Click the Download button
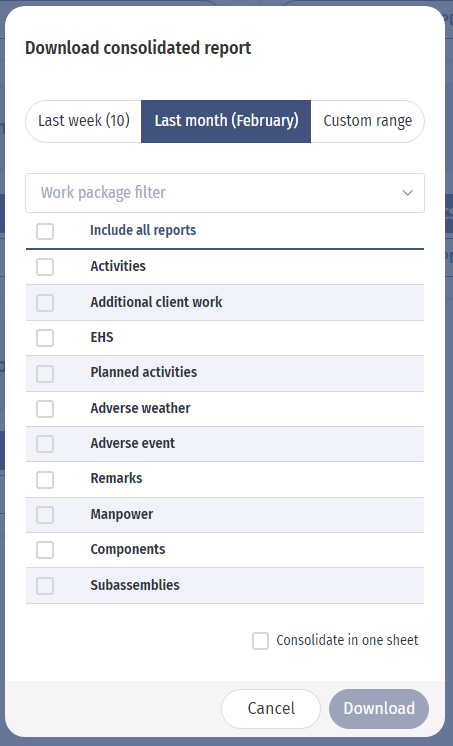The width and height of the screenshot is (453, 746). 379,708
